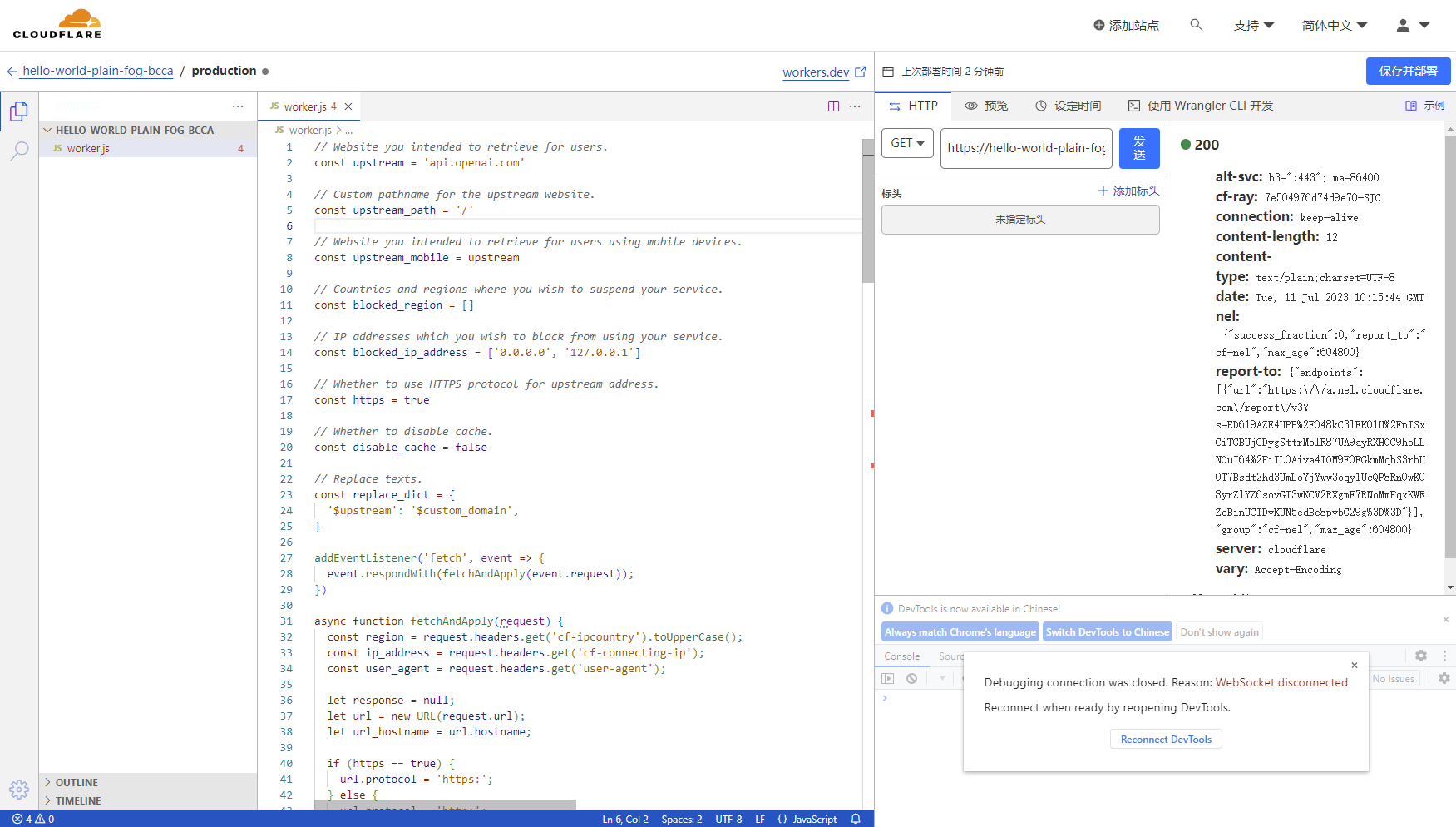The width and height of the screenshot is (1456, 827).
Task: Open DevTools customize vertical dots menu
Action: [1444, 656]
